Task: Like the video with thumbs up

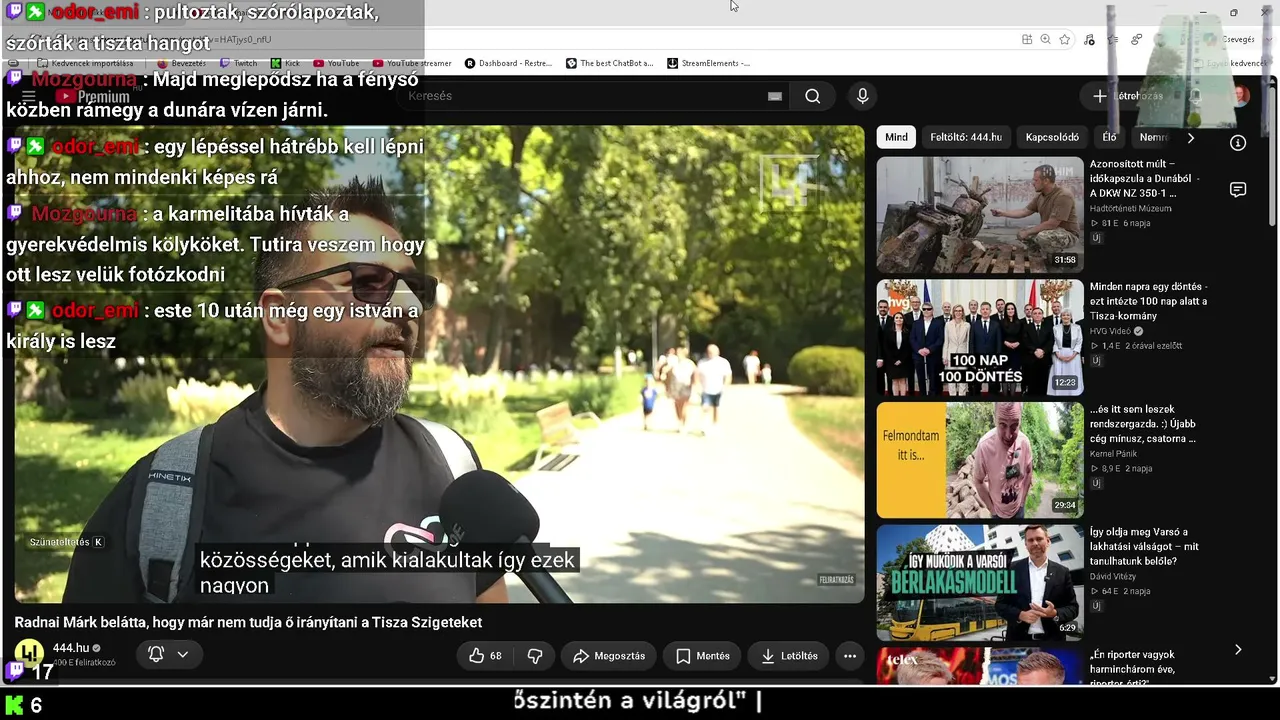Action: pyautogui.click(x=485, y=656)
